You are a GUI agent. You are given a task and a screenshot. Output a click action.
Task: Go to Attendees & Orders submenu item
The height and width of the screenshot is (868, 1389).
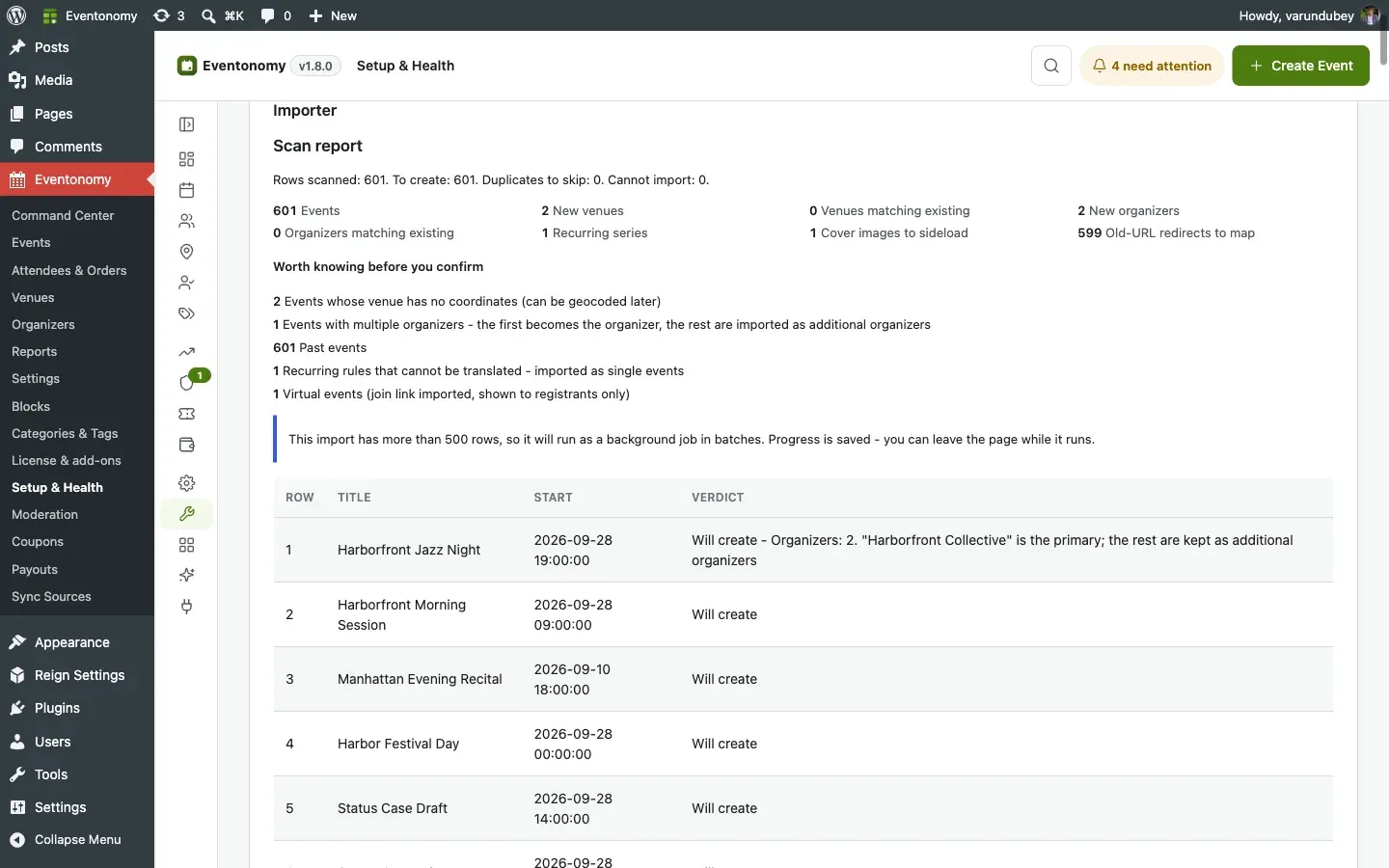point(68,270)
